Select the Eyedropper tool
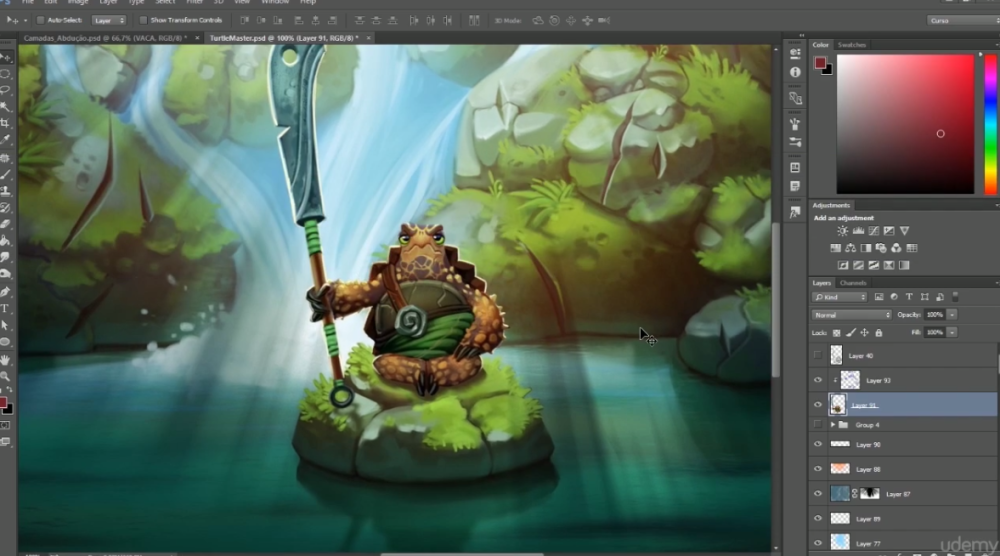Screen dimensions: 1000x556 tap(6, 140)
